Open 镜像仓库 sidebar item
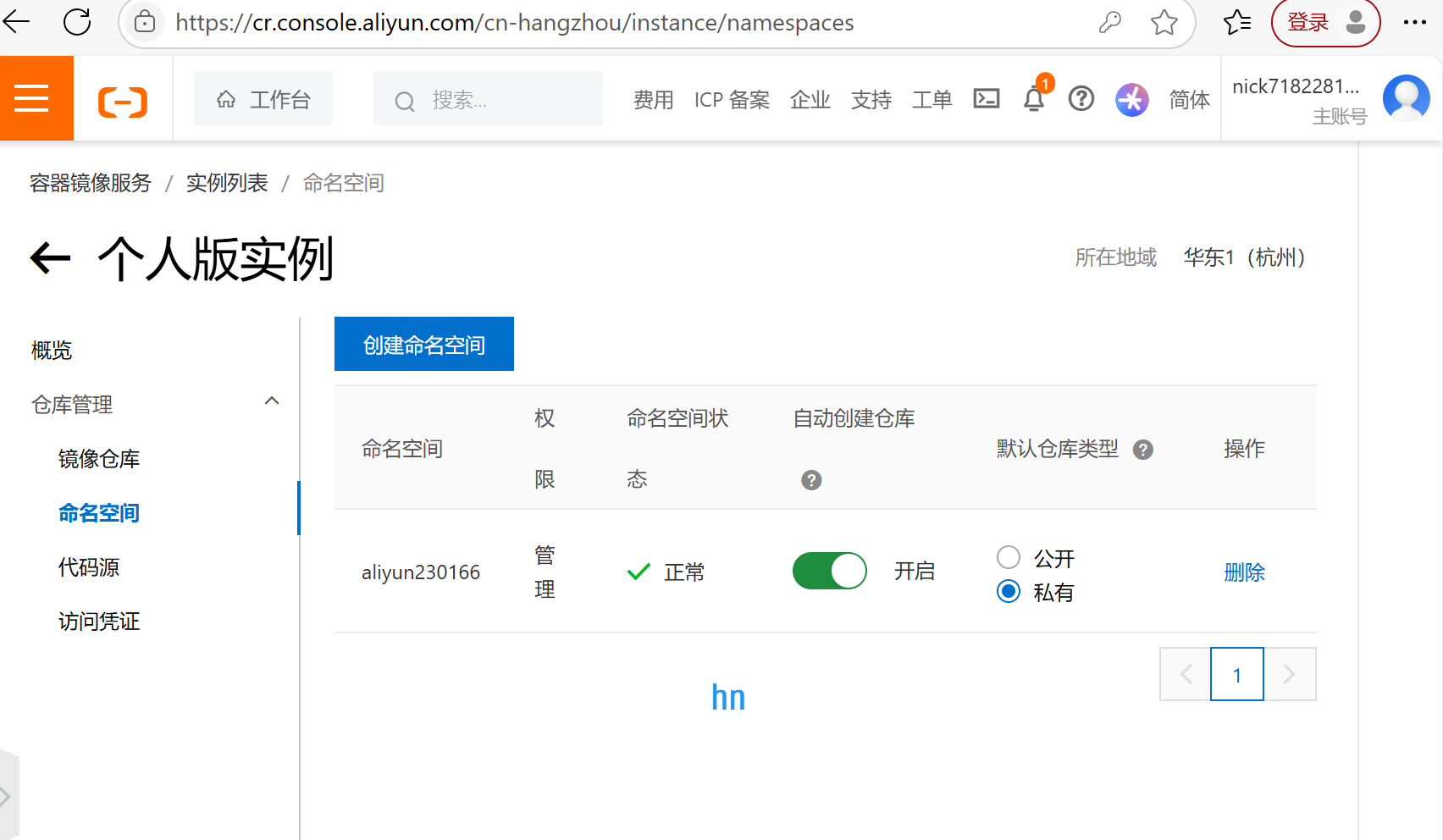The image size is (1443, 840). click(x=99, y=458)
